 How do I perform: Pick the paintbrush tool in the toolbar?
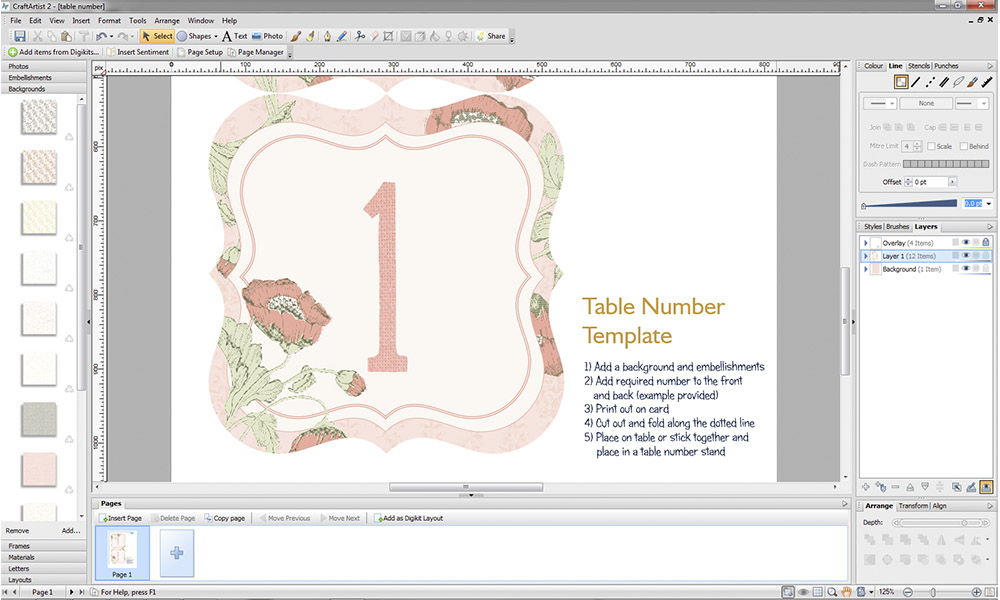coord(296,36)
